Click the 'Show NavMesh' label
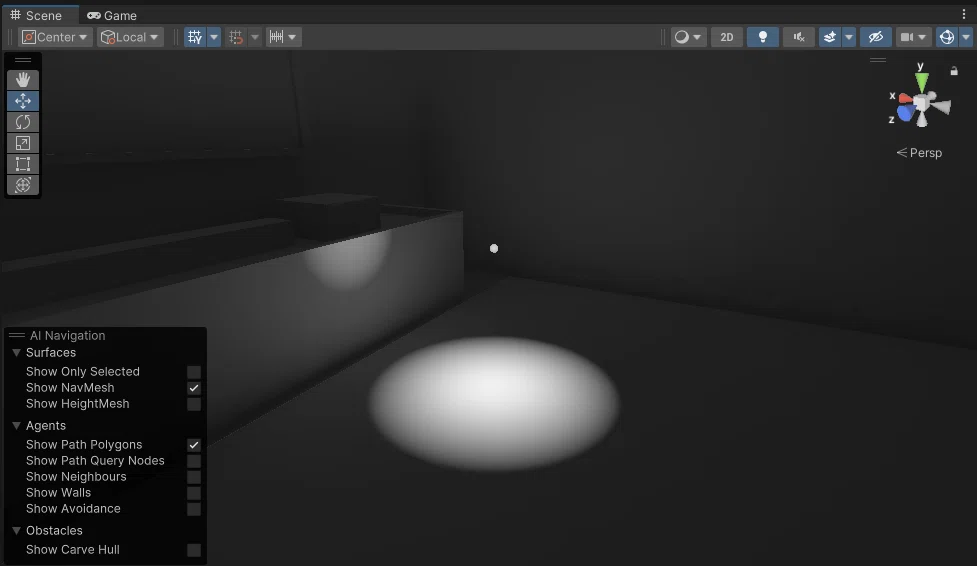The width and height of the screenshot is (977, 566). click(70, 388)
